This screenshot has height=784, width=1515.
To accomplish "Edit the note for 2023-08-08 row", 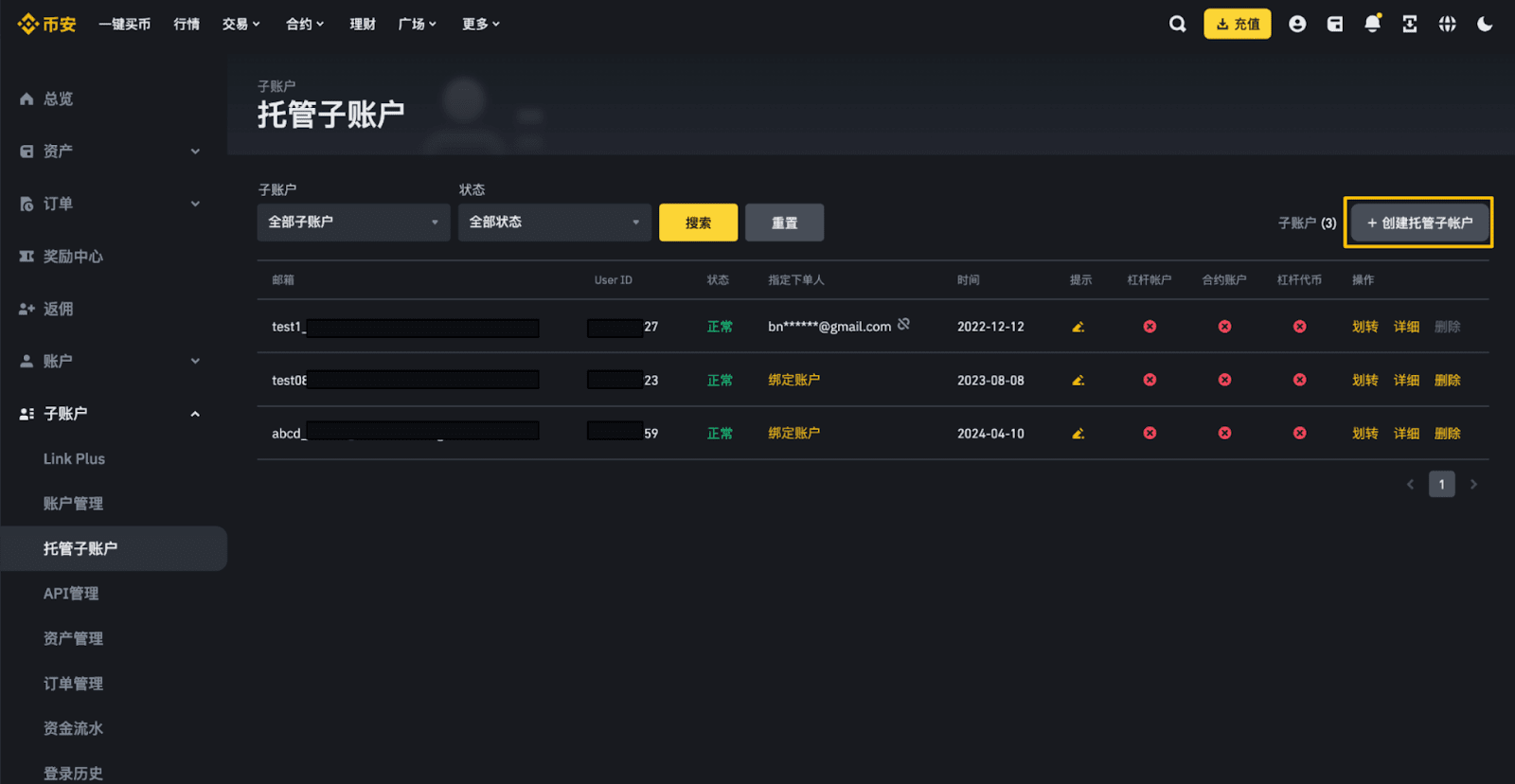I will click(x=1078, y=380).
